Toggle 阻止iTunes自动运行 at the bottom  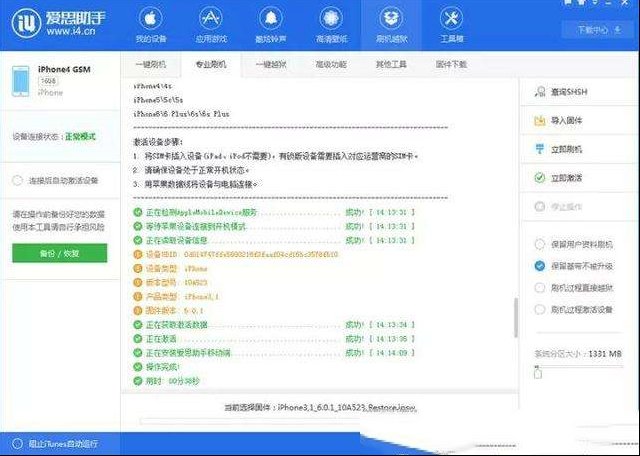17,444
